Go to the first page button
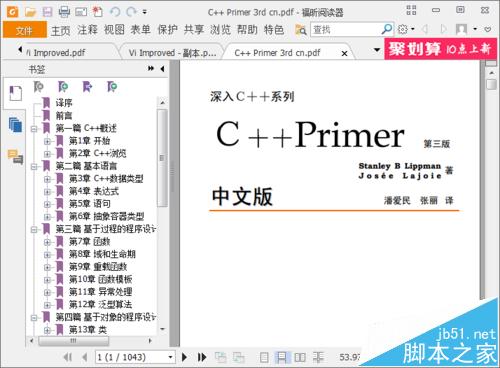Screen dimensions: 500x368 (68, 357)
